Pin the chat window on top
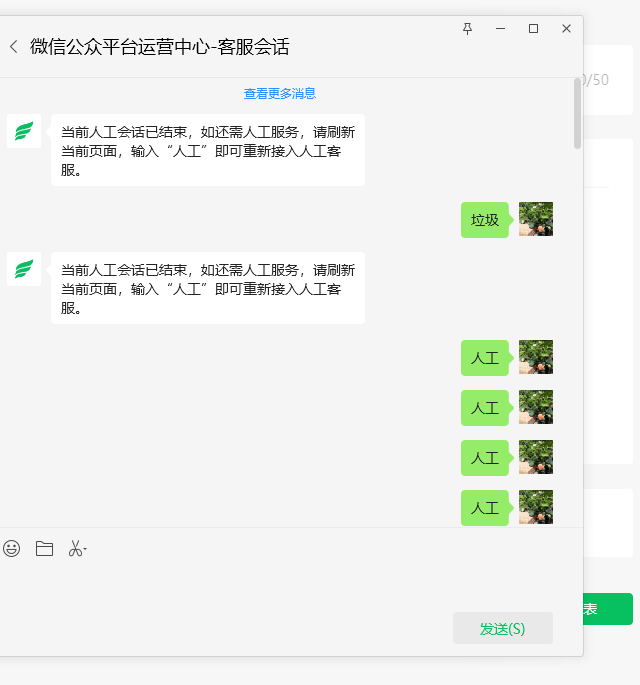Screen dimensions: 640x685 pyautogui.click(x=467, y=29)
